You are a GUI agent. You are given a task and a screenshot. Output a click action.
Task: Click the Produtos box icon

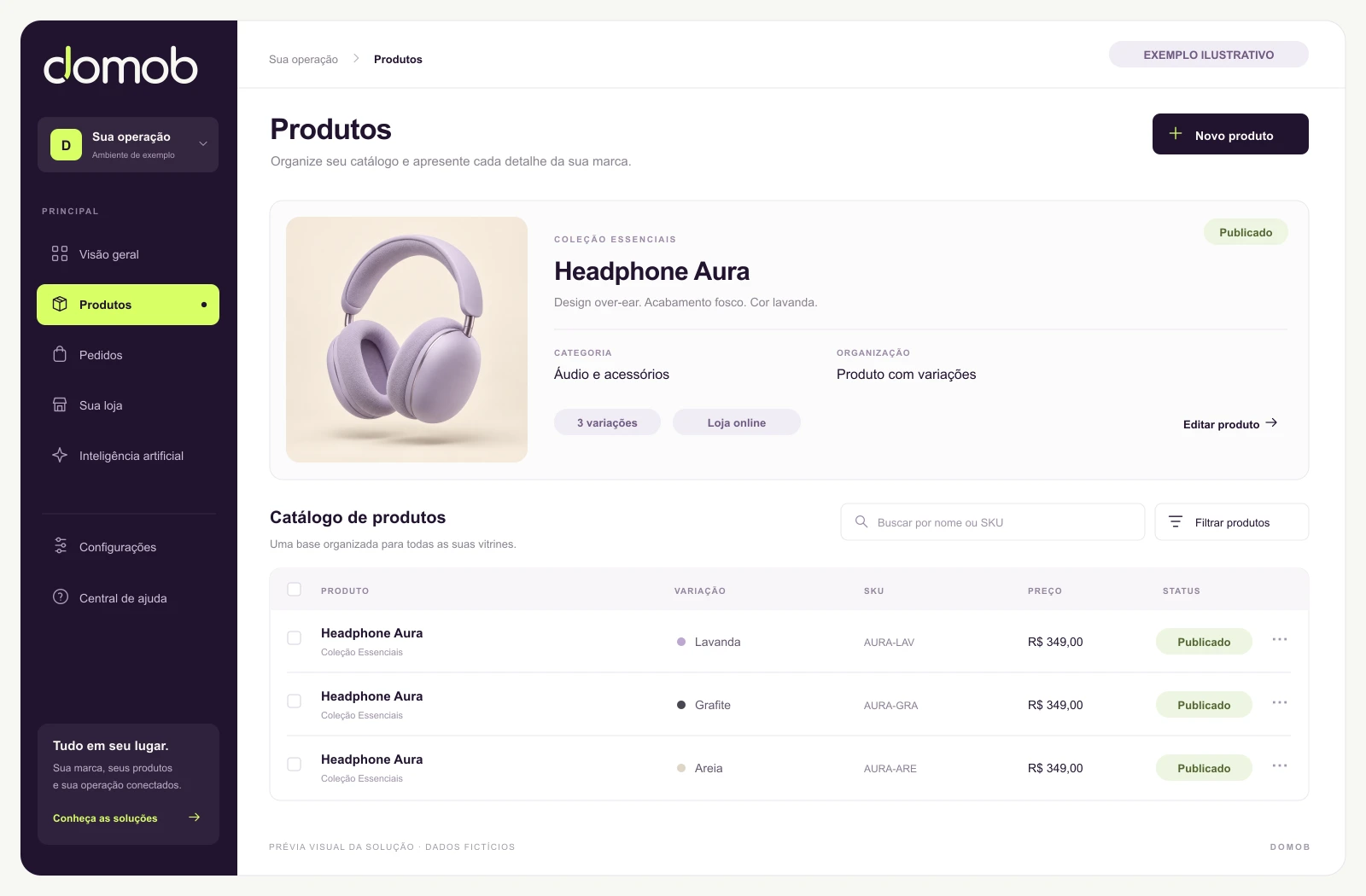click(60, 304)
